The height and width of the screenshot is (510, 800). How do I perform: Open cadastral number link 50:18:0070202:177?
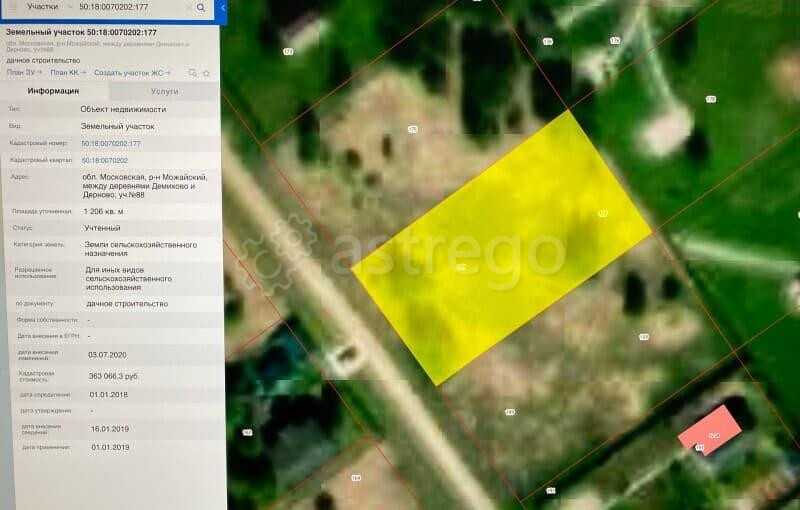coord(111,144)
